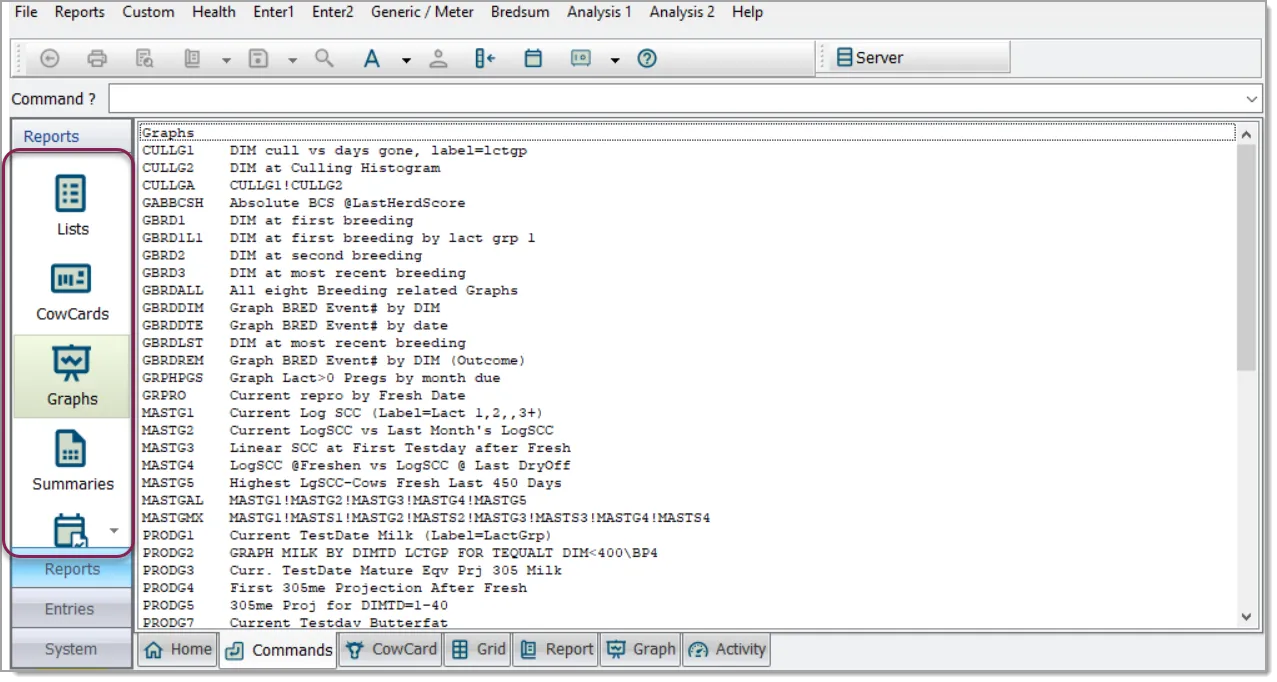The width and height of the screenshot is (1277, 682).
Task: Click the save disk icon in the toolbar
Action: click(x=259, y=59)
